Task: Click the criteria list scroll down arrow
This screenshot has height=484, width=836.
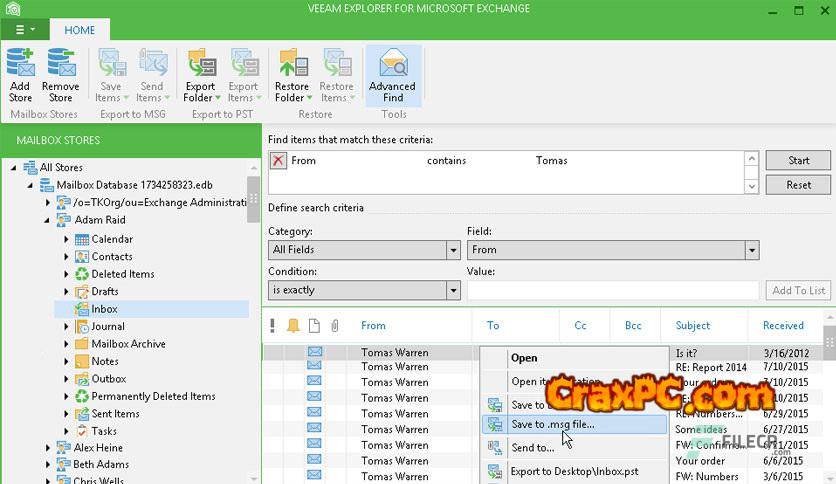Action: click(751, 186)
